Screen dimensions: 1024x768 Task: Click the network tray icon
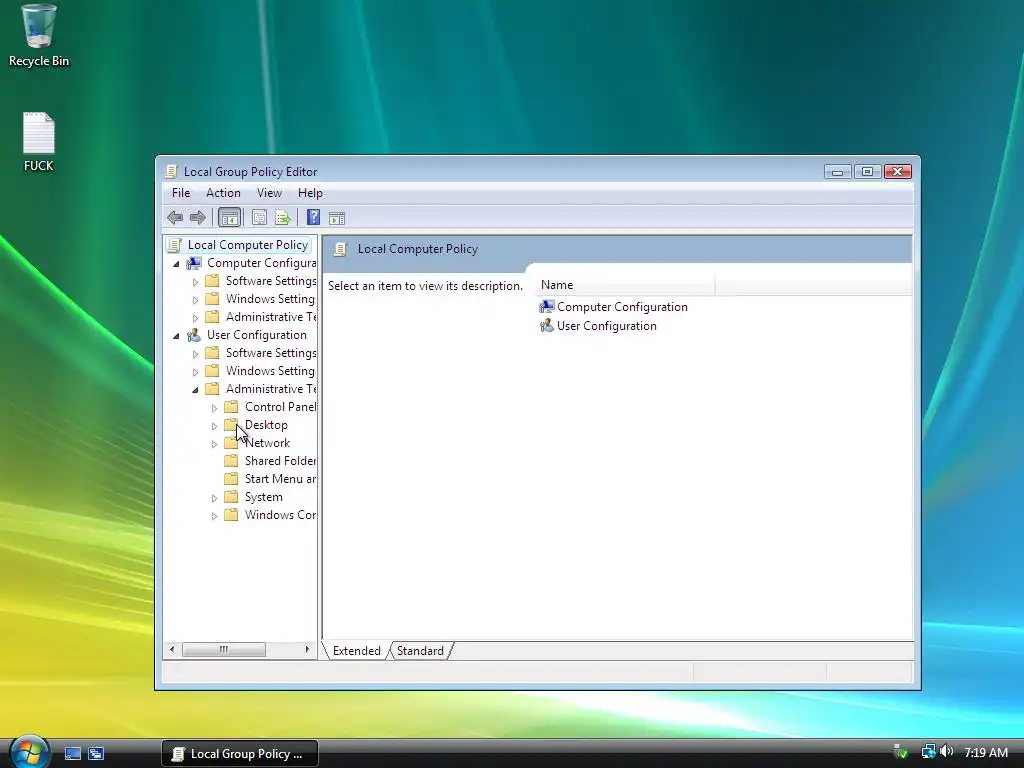click(x=928, y=752)
